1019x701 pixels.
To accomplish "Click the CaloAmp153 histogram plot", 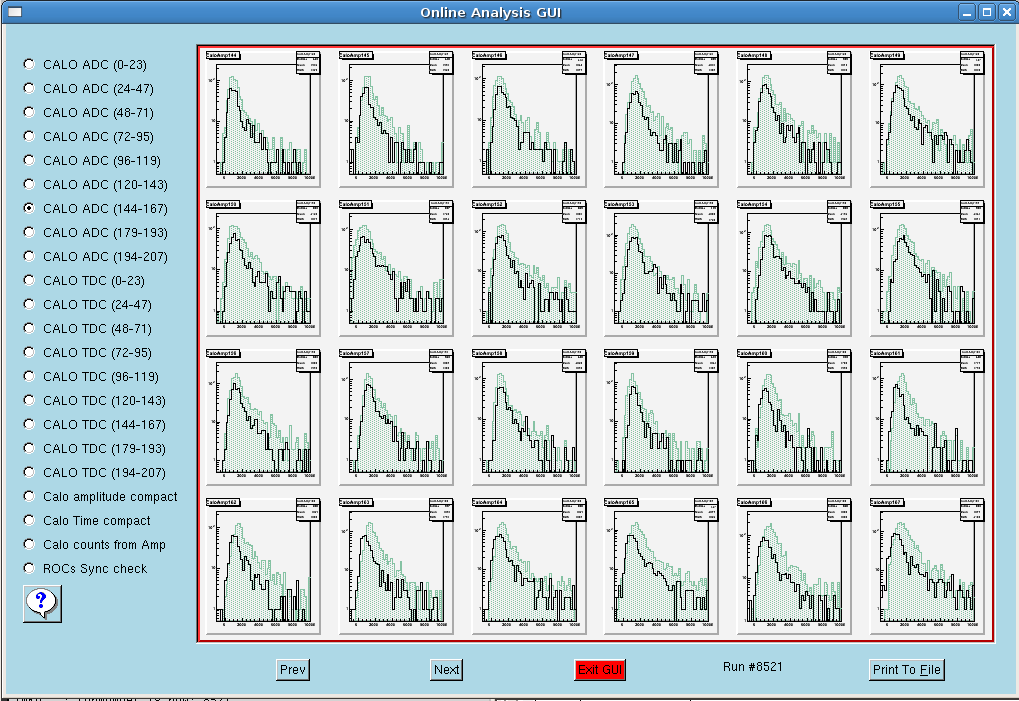I will click(x=661, y=268).
